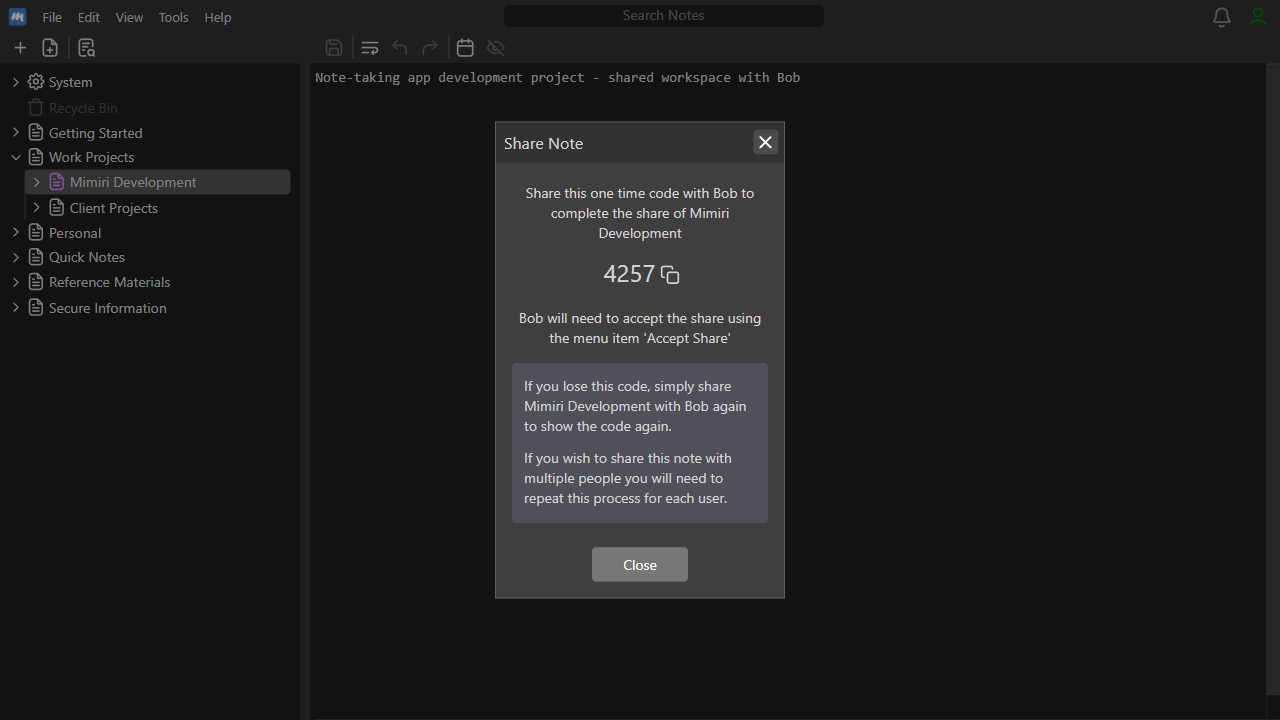Open the Tools menu
This screenshot has height=720, width=1280.
coord(174,17)
